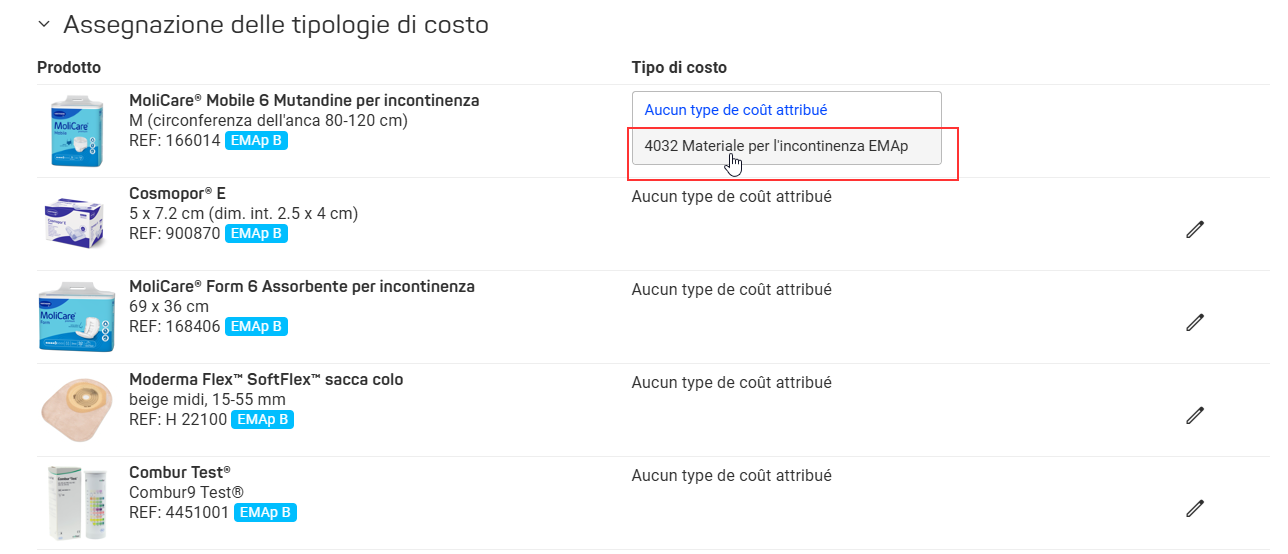
Task: Edit cost type for Moderma Flex SoftFlex
Action: tap(1194, 415)
